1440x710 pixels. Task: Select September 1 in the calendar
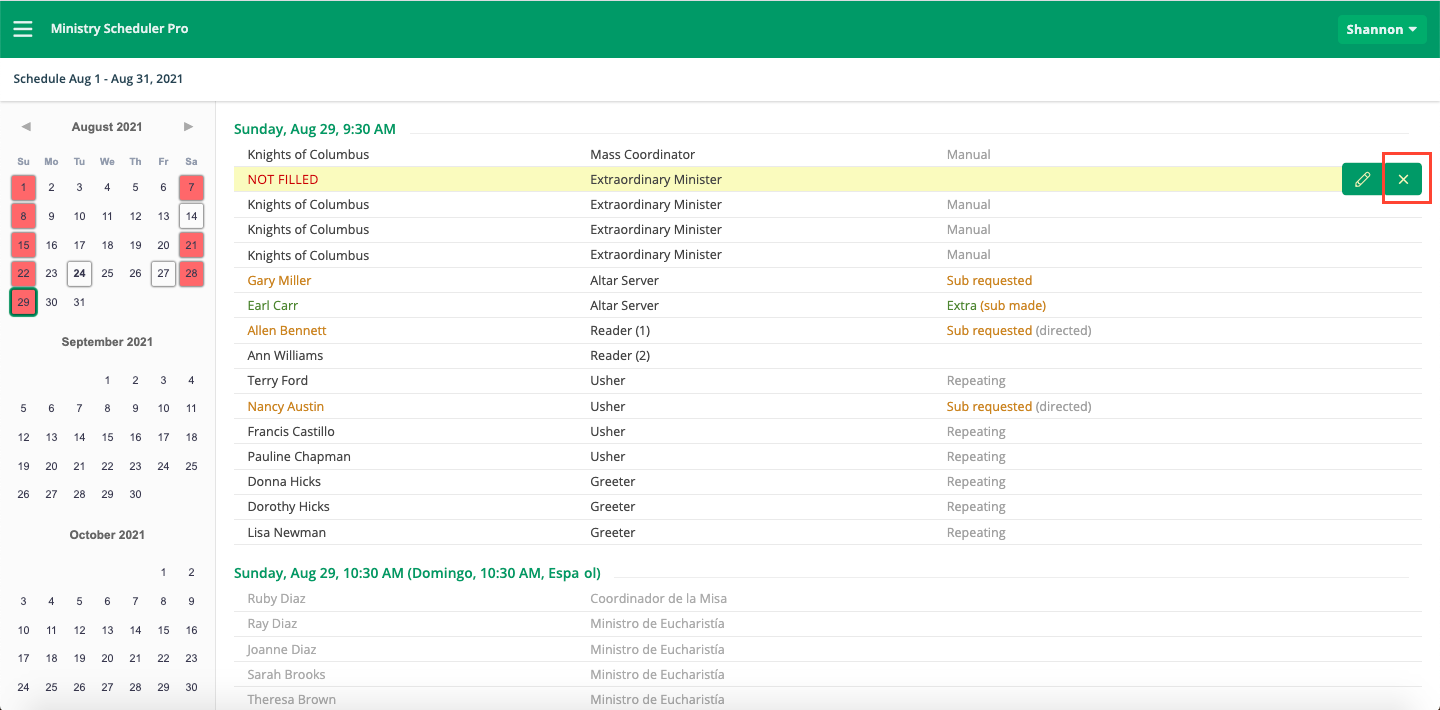click(x=107, y=380)
